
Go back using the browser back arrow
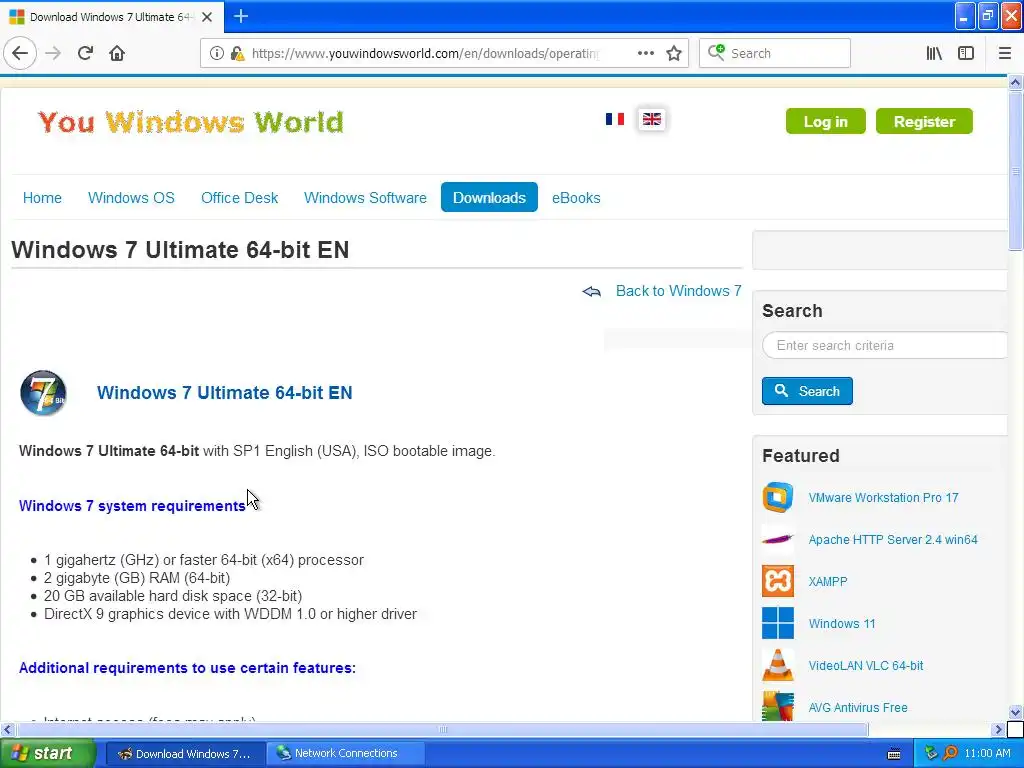click(x=20, y=53)
